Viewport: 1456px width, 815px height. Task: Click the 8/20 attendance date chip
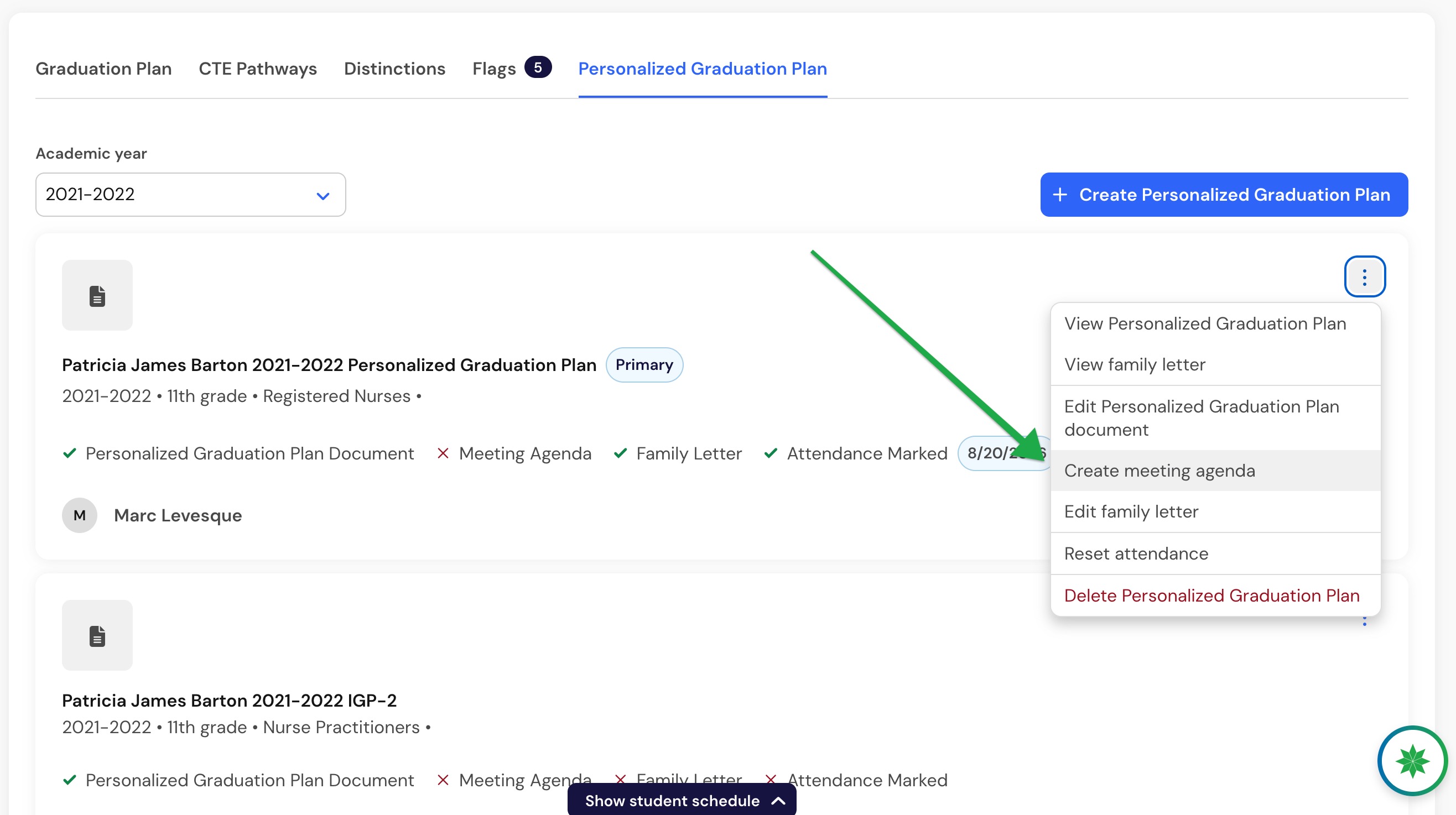click(1005, 453)
